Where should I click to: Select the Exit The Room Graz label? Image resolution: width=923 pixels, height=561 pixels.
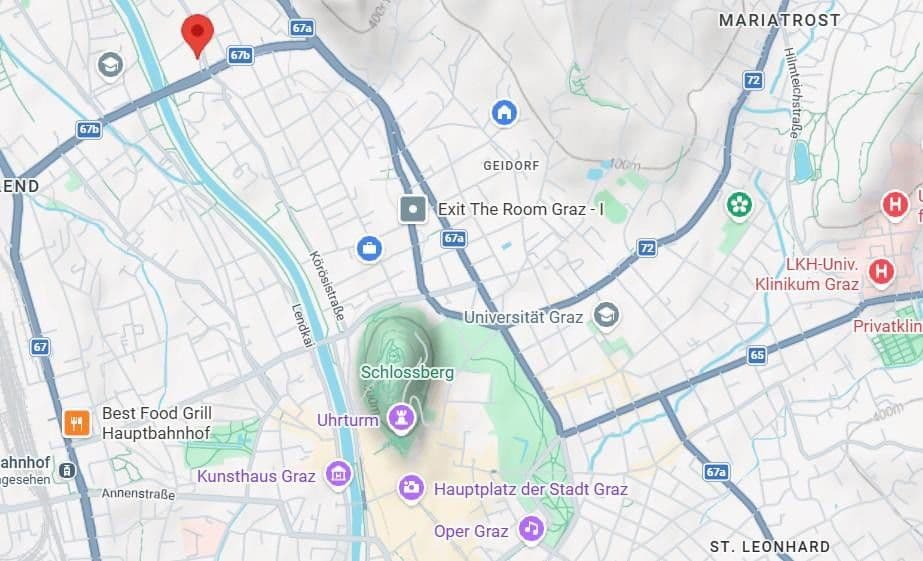(x=520, y=209)
